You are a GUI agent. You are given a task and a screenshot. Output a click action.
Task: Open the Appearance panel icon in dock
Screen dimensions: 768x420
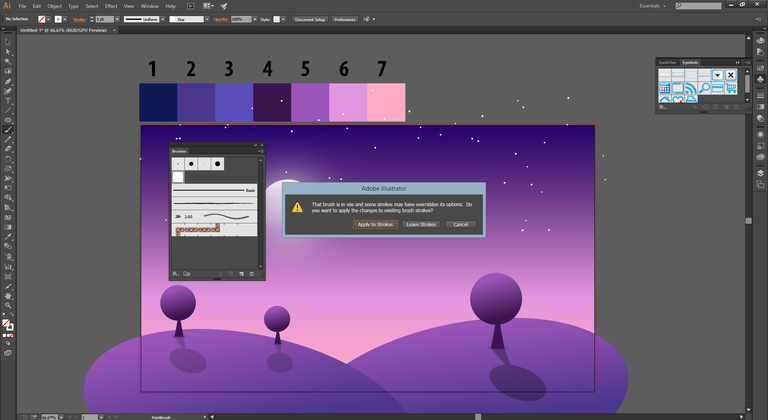[x=760, y=134]
